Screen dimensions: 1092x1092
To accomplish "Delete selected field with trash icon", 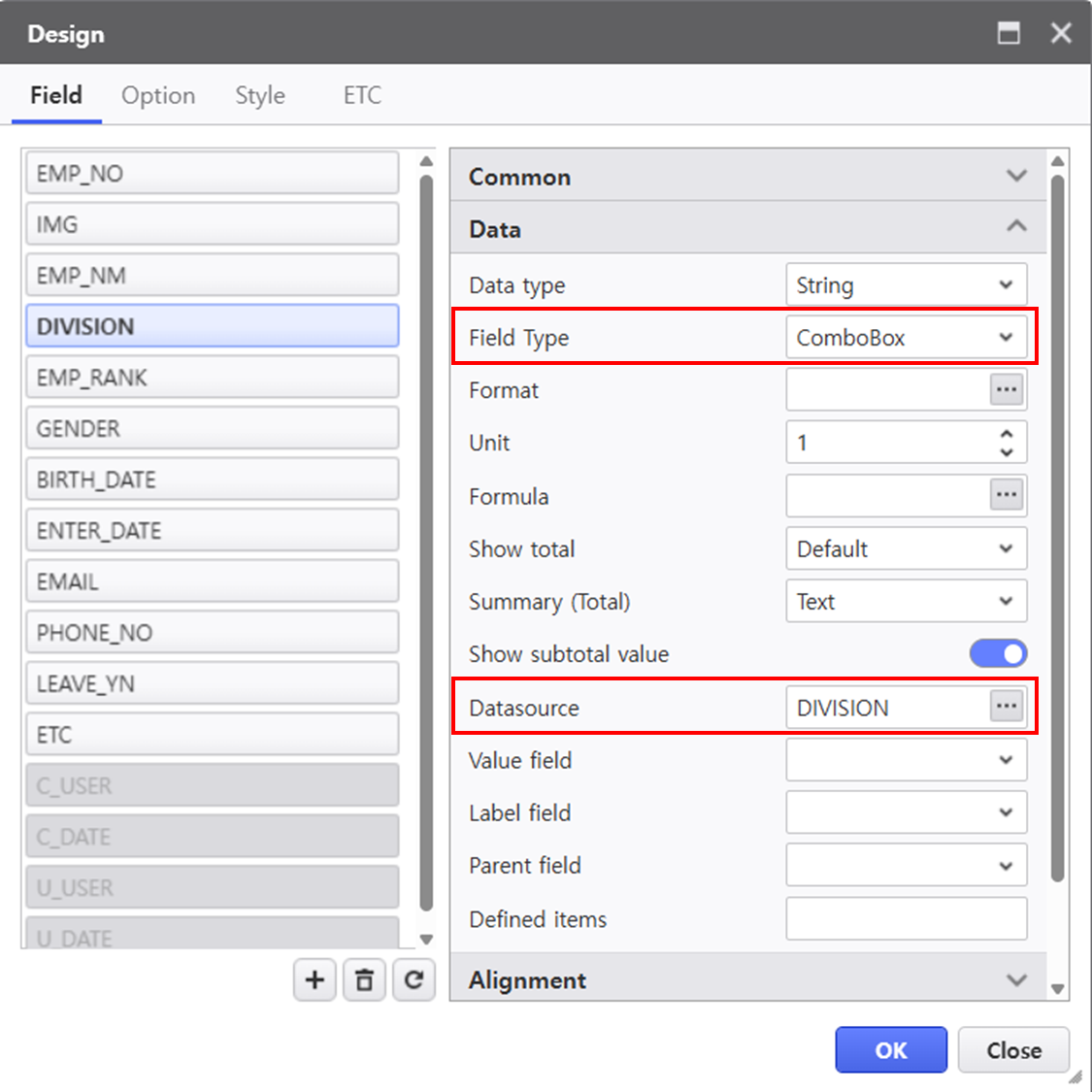I will 364,979.
